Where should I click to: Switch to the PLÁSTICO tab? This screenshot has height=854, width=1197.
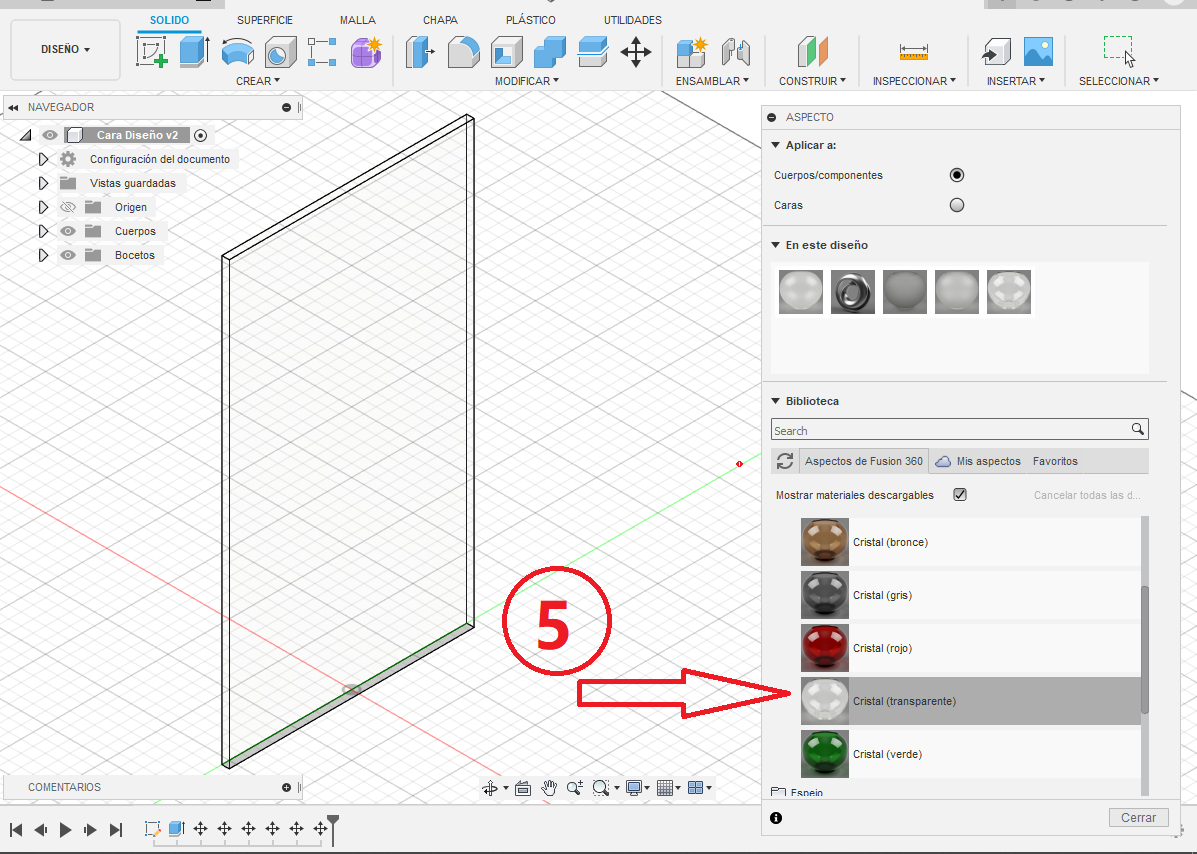531,20
